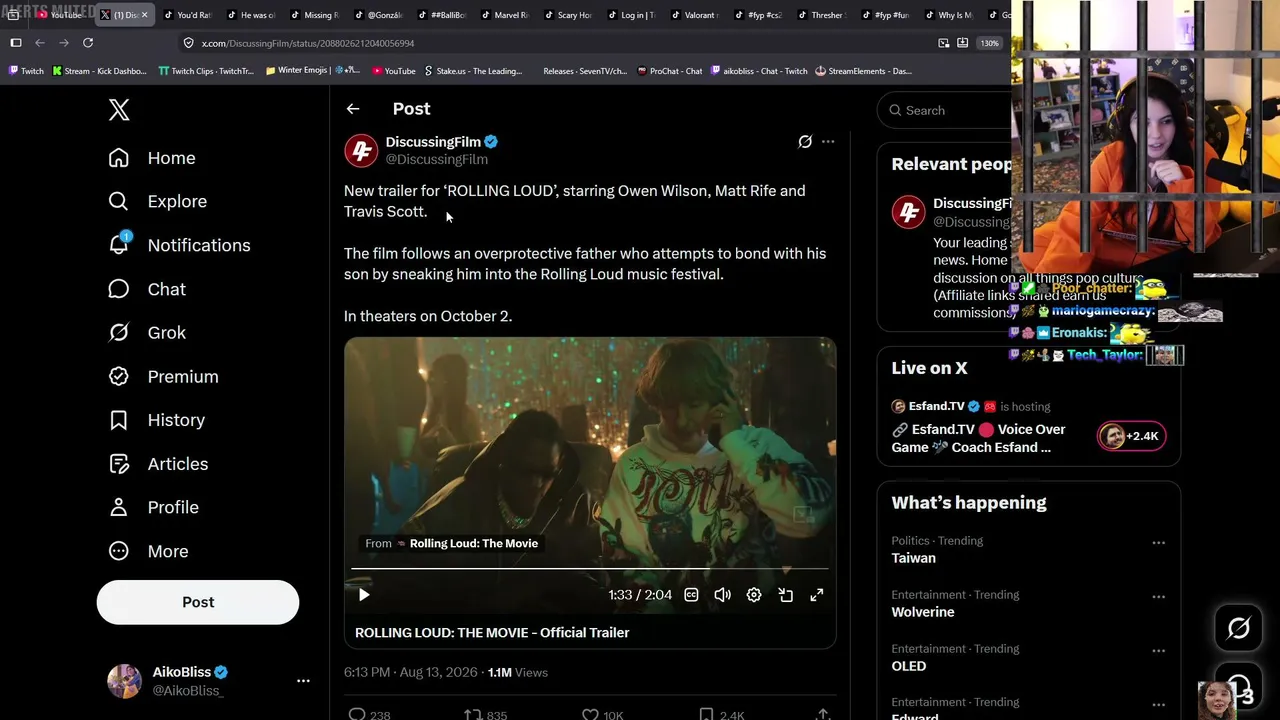Click the AikoBliss profile avatar in the sidebar
1280x720 pixels.
[124, 681]
